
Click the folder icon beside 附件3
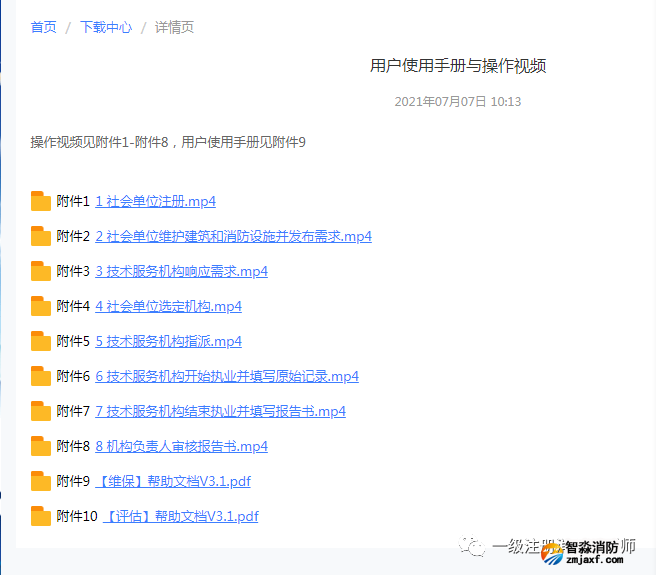pyautogui.click(x=41, y=271)
